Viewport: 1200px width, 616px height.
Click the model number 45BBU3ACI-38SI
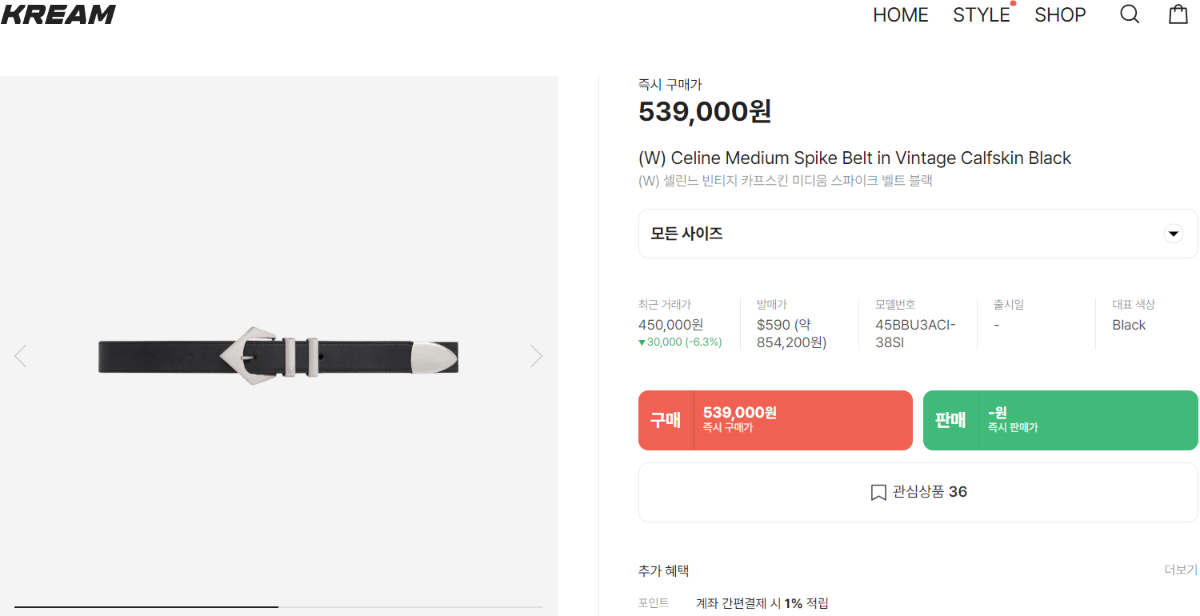[x=915, y=334]
